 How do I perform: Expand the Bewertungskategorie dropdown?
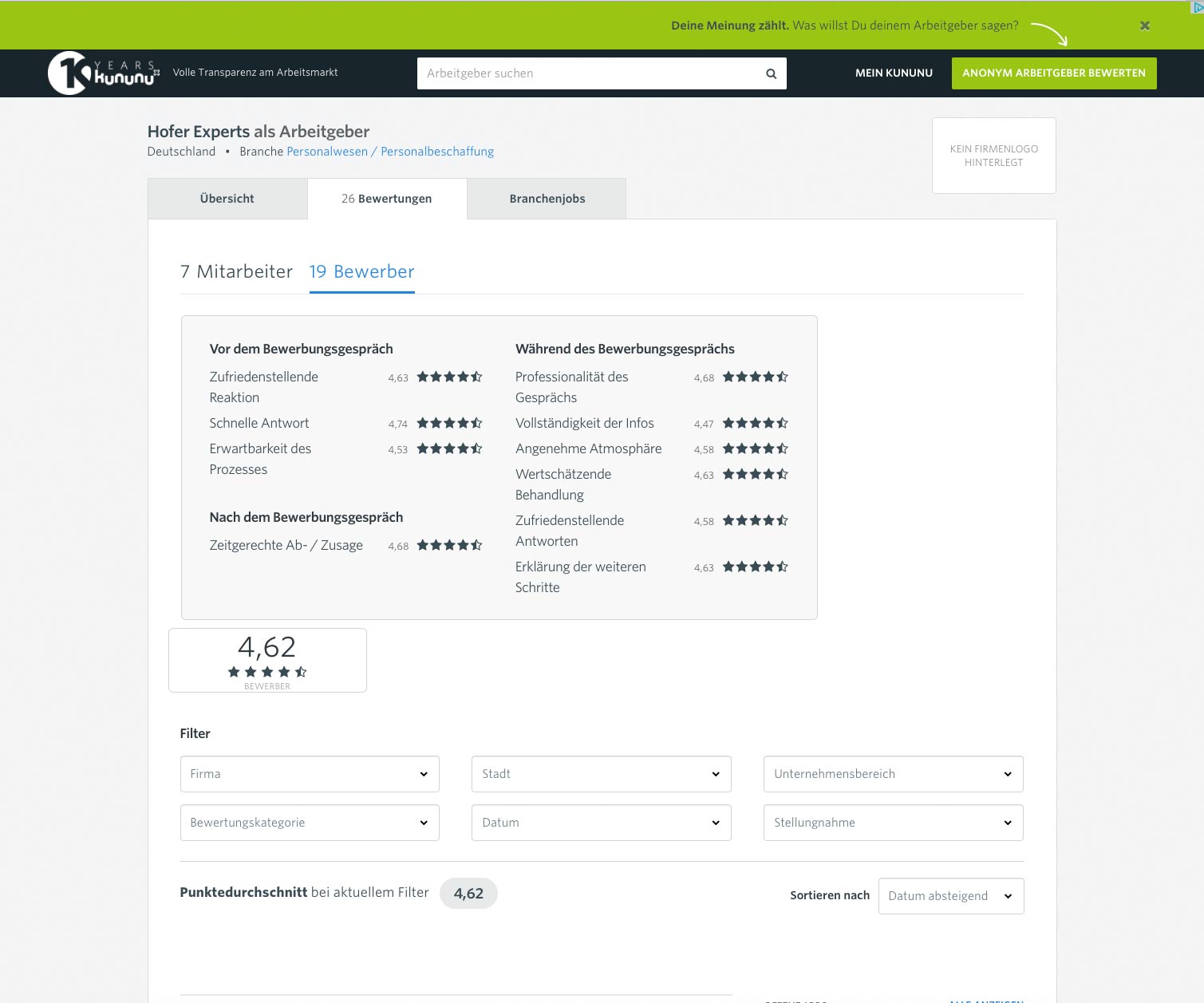(310, 823)
